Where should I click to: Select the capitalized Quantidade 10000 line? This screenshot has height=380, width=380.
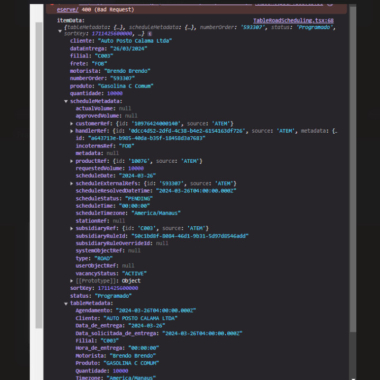(x=102, y=371)
